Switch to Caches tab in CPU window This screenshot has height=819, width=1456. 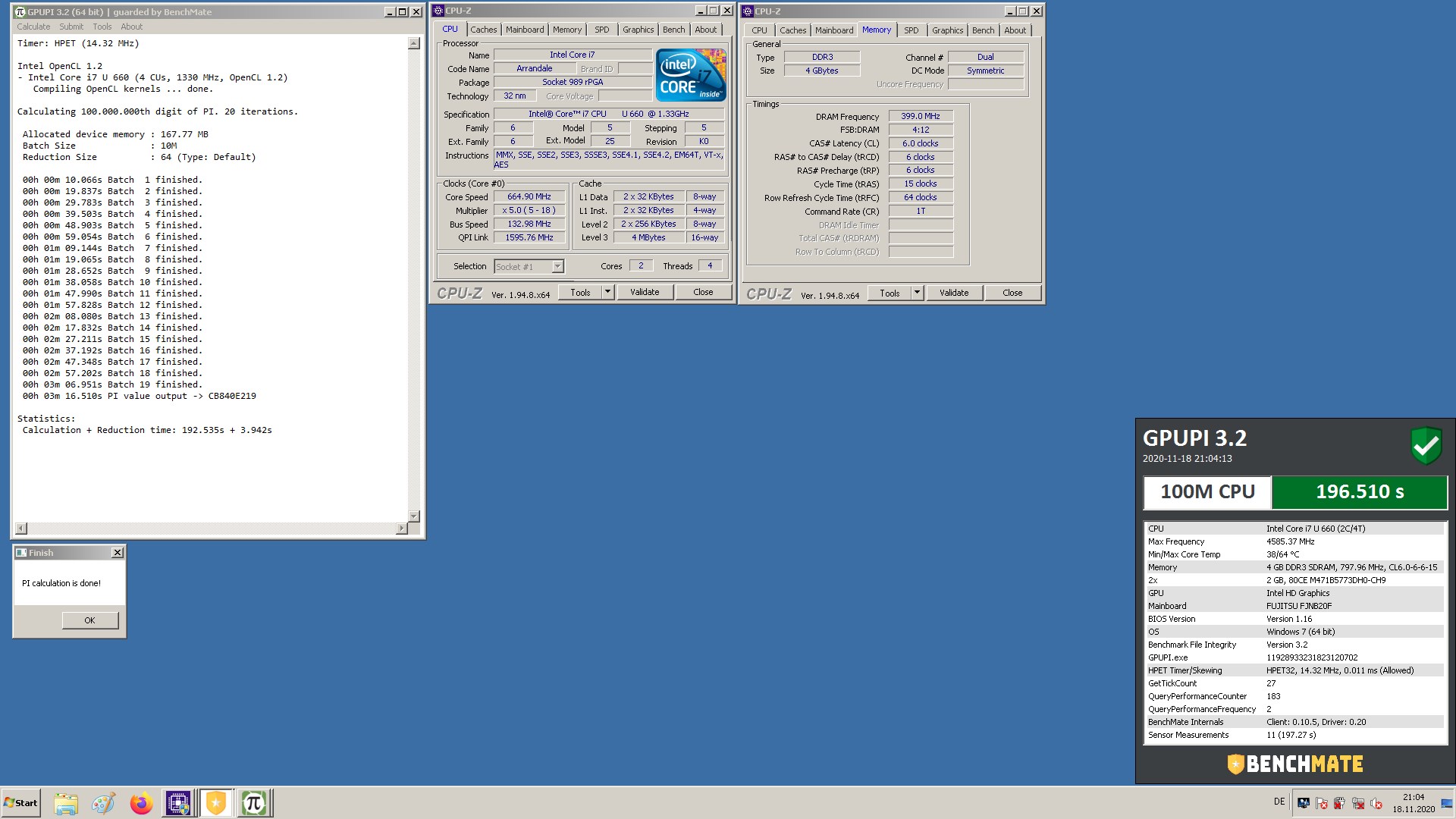click(483, 30)
